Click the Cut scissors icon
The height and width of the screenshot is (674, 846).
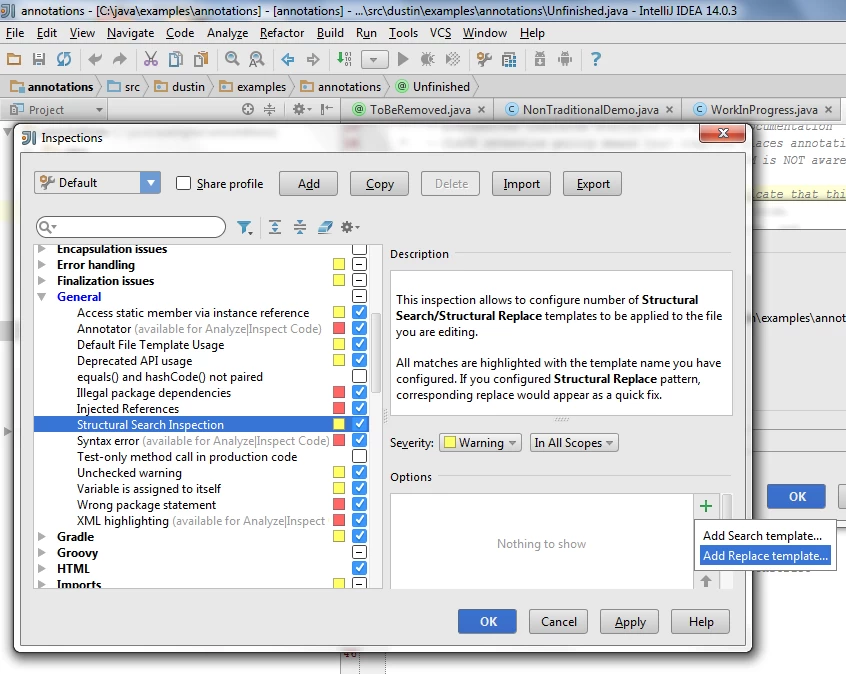point(151,59)
